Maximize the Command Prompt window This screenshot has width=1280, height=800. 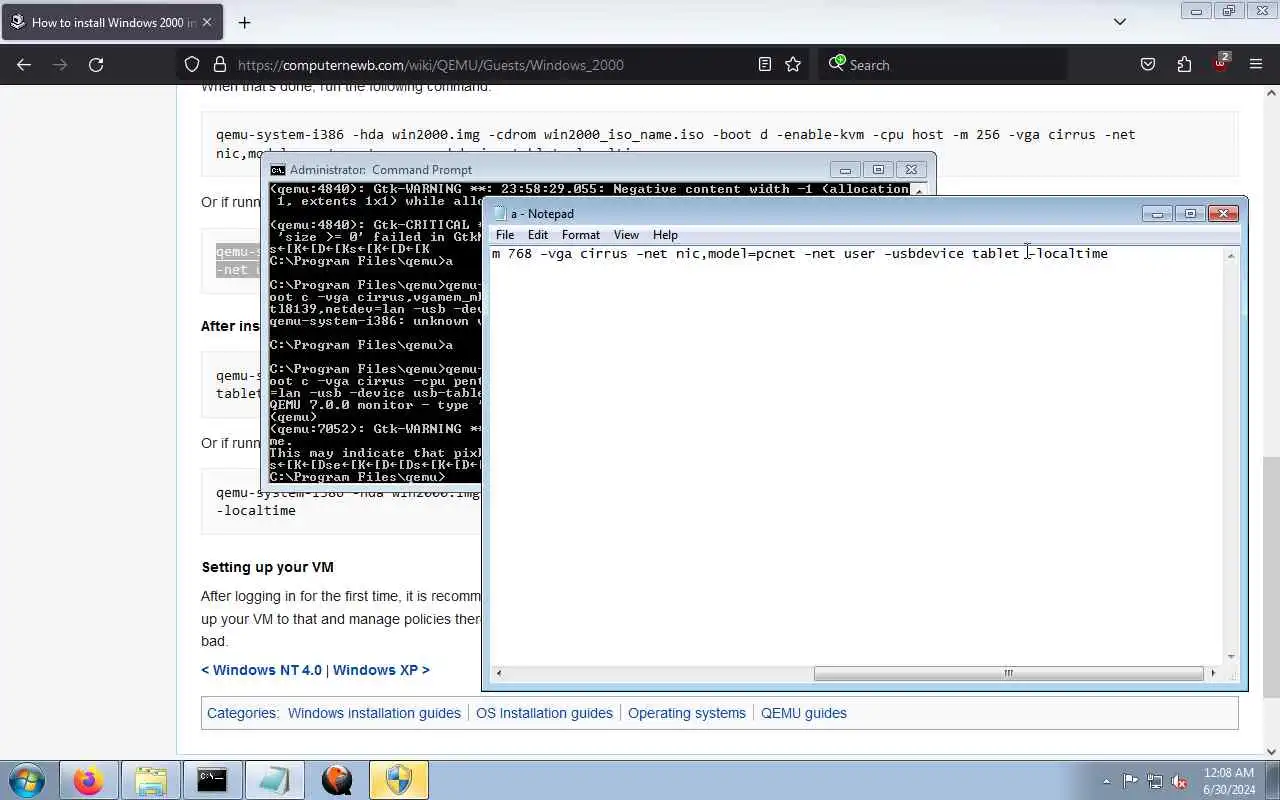coord(878,169)
